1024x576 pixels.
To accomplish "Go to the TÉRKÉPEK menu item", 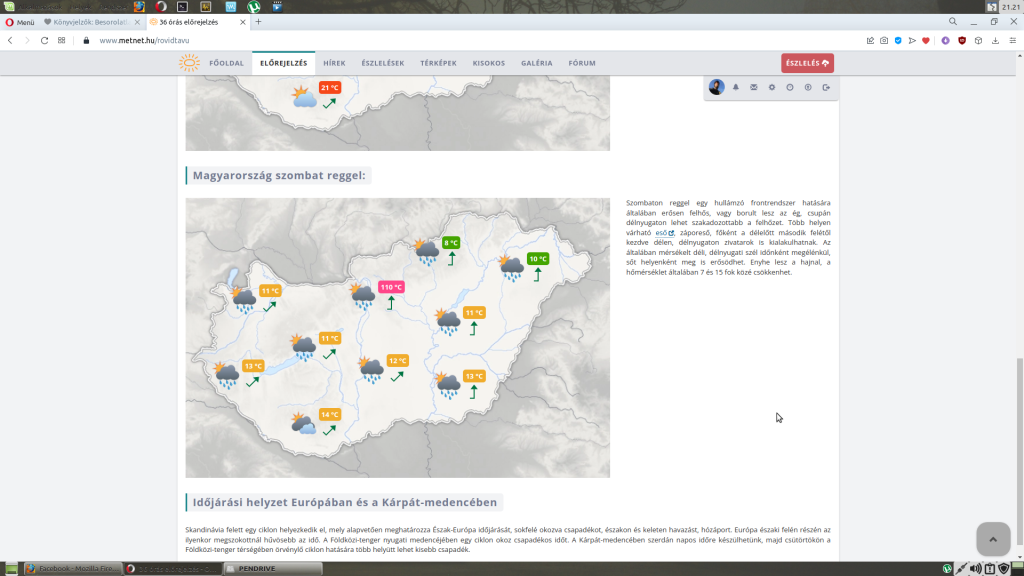I will [x=438, y=63].
